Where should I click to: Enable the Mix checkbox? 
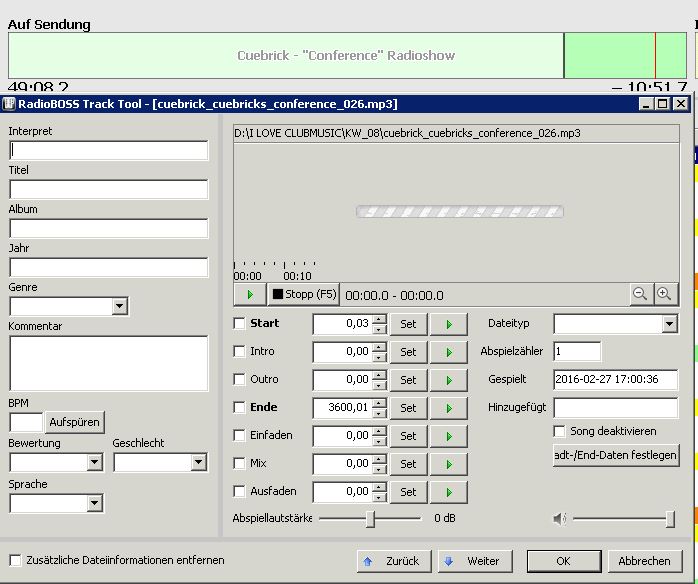coord(239,464)
